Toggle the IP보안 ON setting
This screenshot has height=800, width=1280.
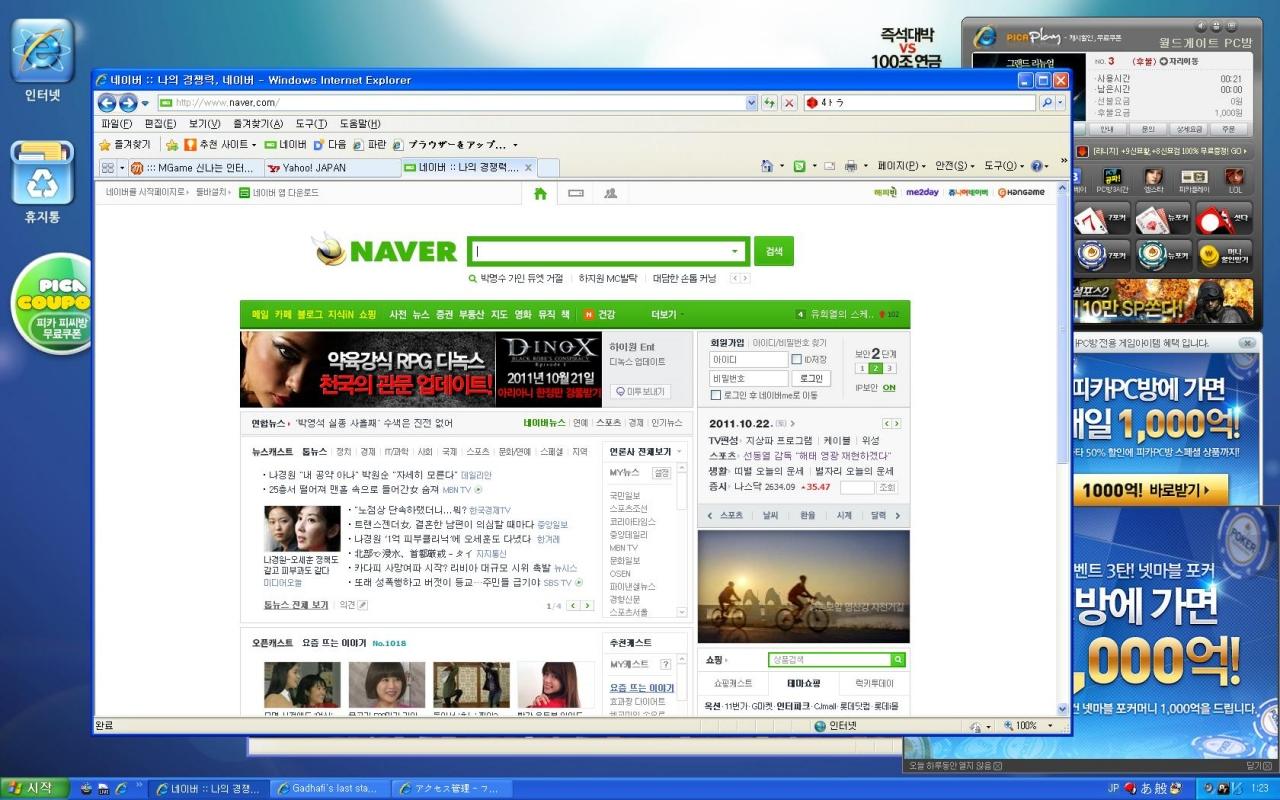[888, 388]
